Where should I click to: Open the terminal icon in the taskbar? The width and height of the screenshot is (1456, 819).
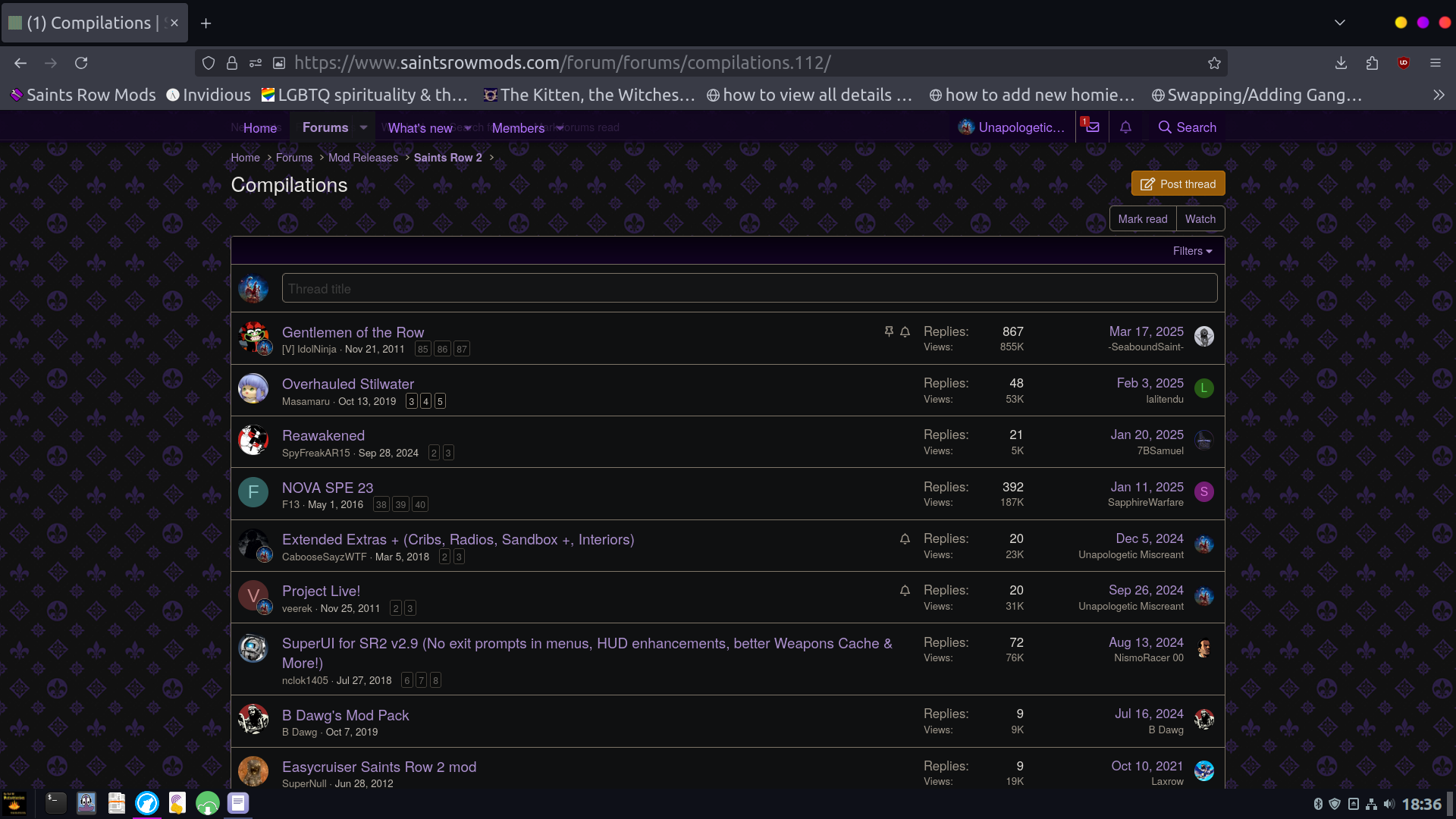pyautogui.click(x=56, y=803)
